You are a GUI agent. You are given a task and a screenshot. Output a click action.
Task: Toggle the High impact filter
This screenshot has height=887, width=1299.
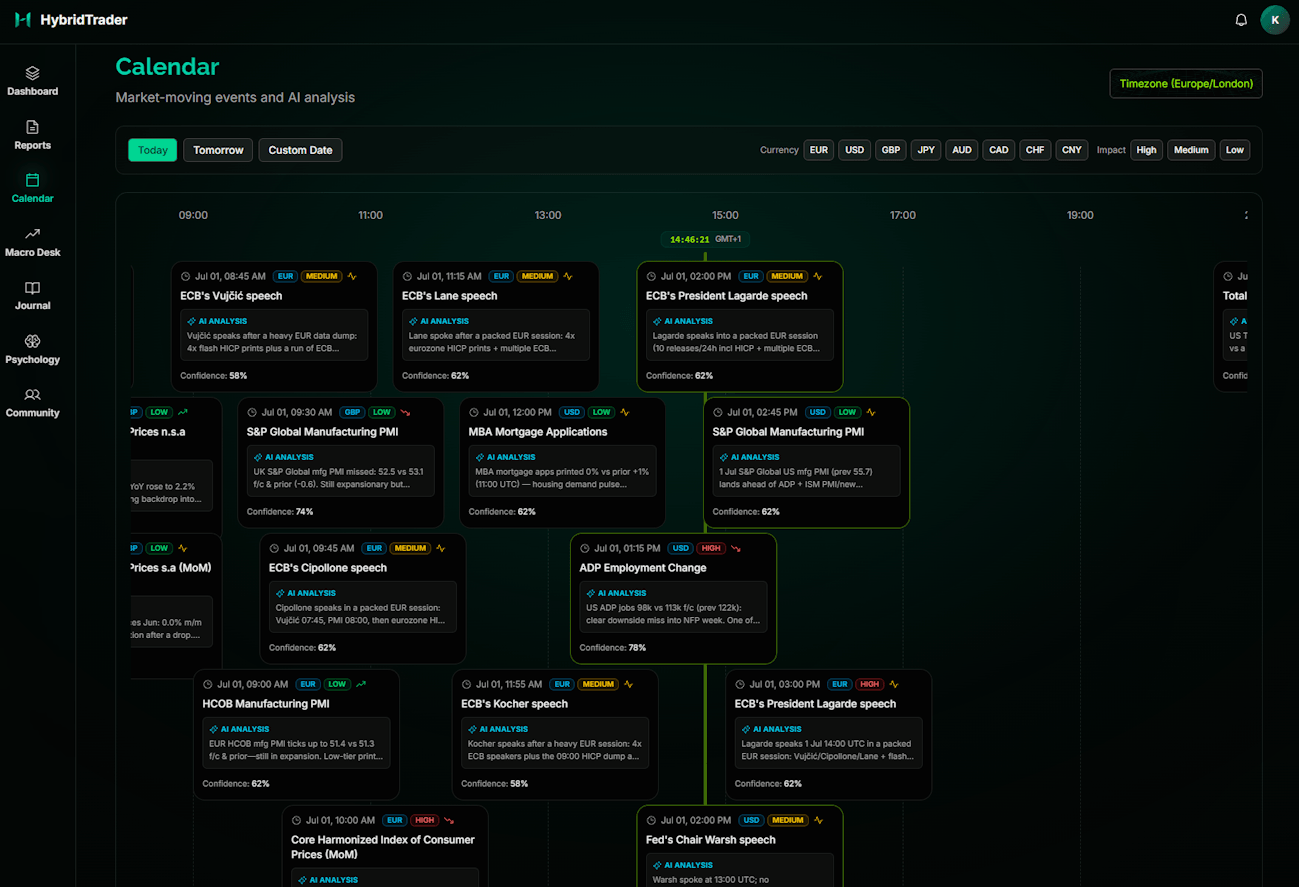click(1146, 150)
